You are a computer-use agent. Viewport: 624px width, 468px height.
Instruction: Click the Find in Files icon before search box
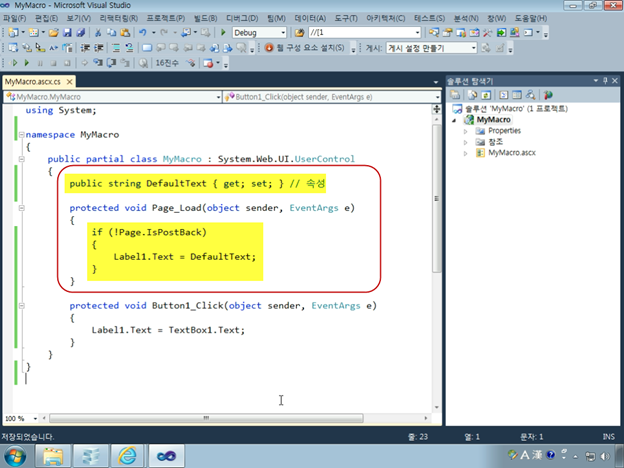300,33
